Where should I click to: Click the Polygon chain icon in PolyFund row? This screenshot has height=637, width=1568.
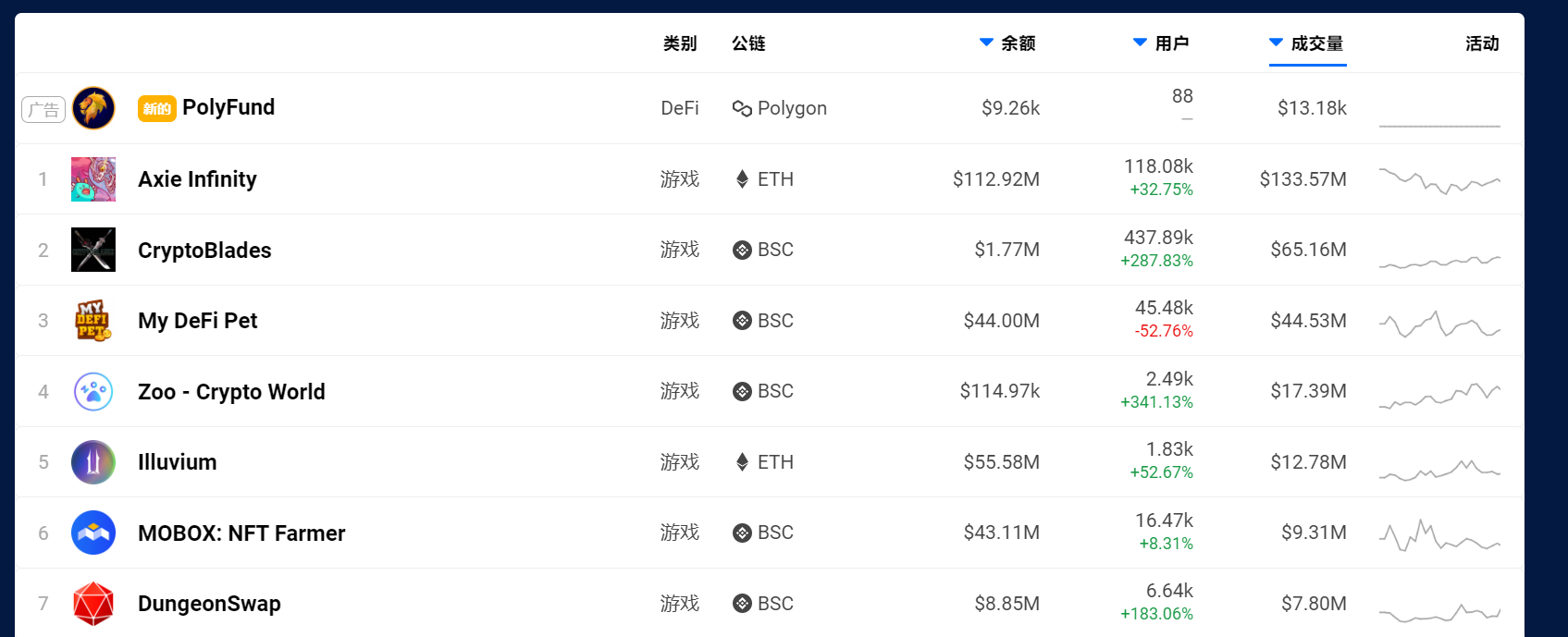click(742, 108)
